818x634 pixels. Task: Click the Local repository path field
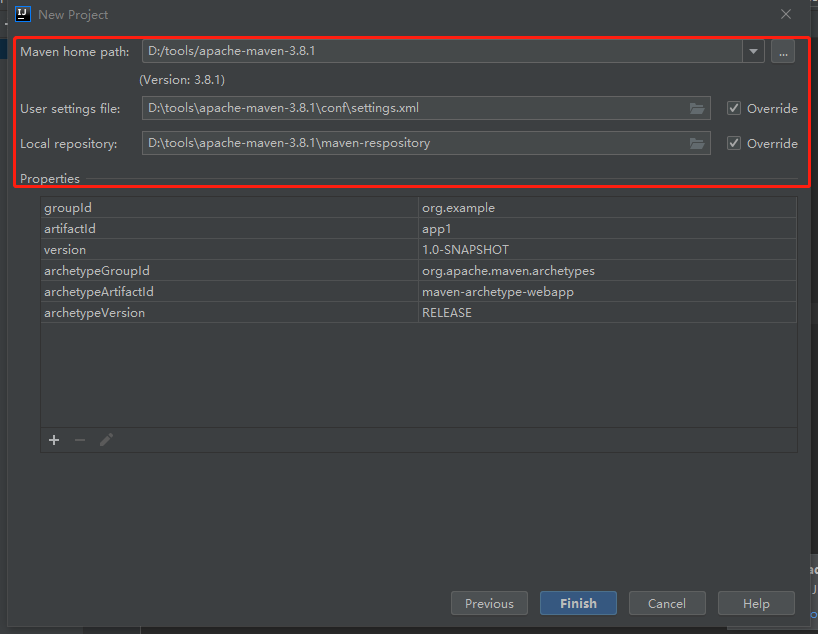[426, 143]
